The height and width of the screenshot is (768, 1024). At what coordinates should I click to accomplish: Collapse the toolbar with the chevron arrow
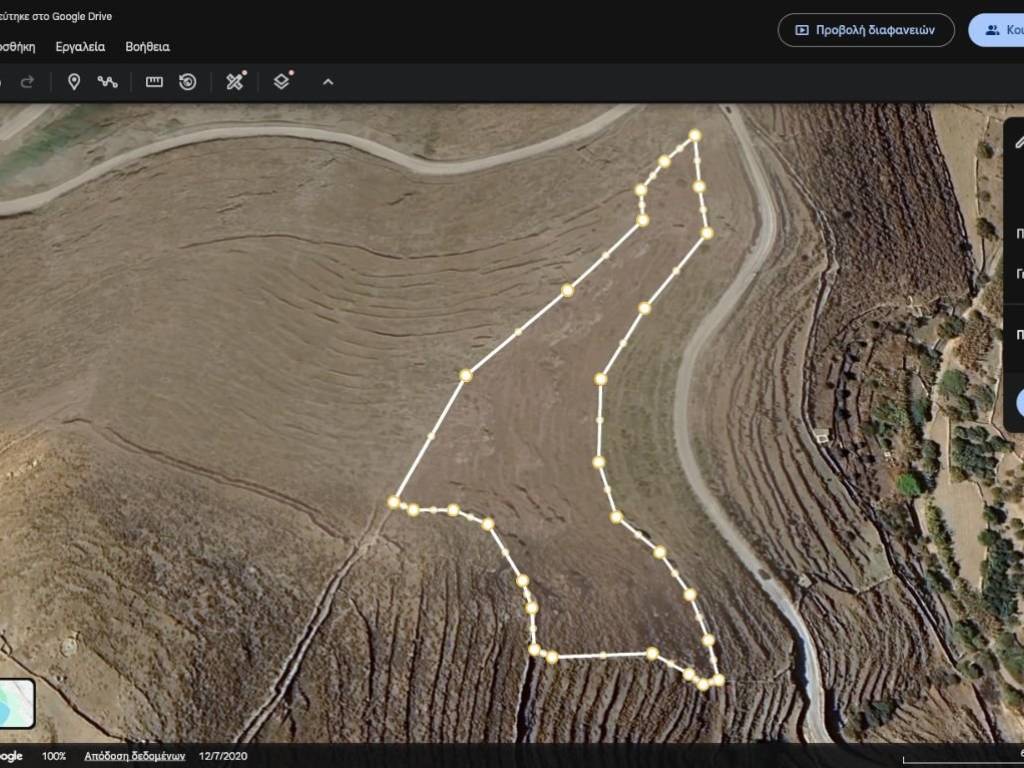[327, 82]
